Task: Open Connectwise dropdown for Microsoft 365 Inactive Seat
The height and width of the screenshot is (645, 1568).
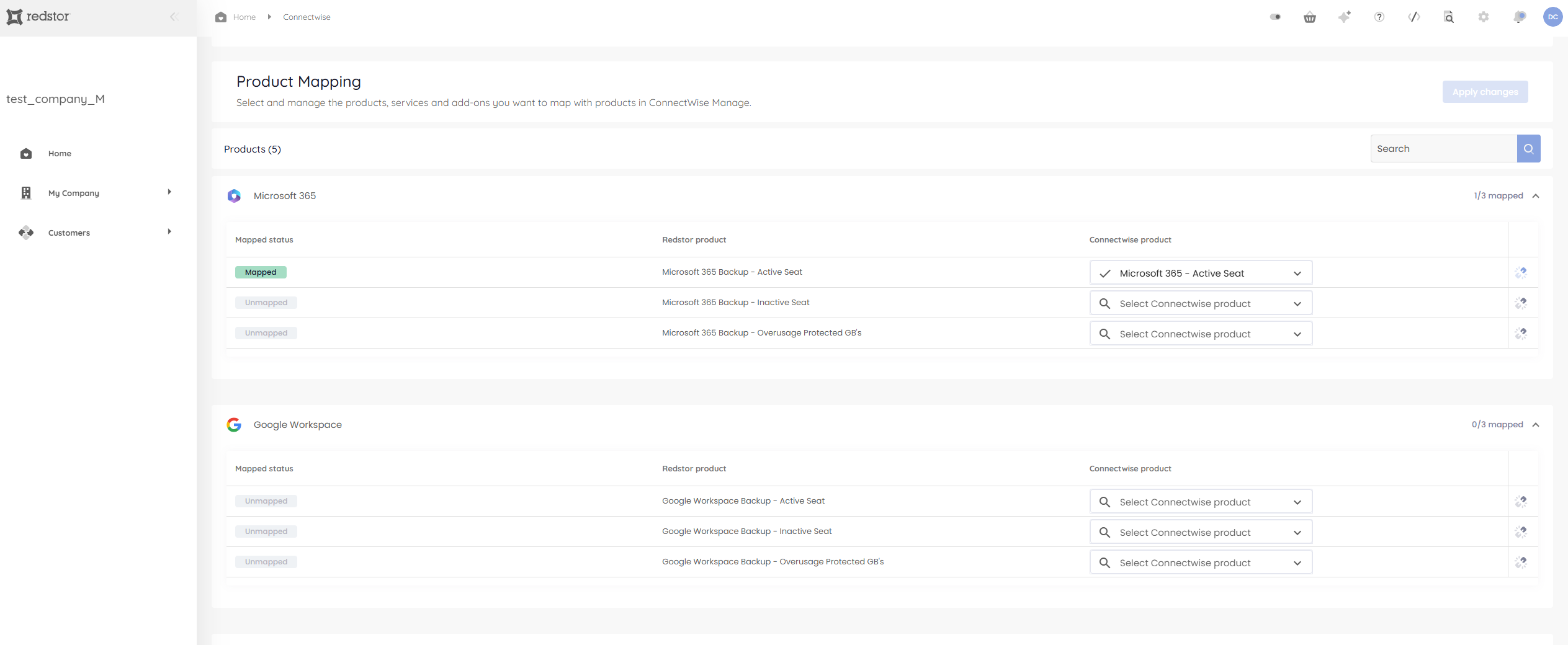Action: pos(1201,303)
